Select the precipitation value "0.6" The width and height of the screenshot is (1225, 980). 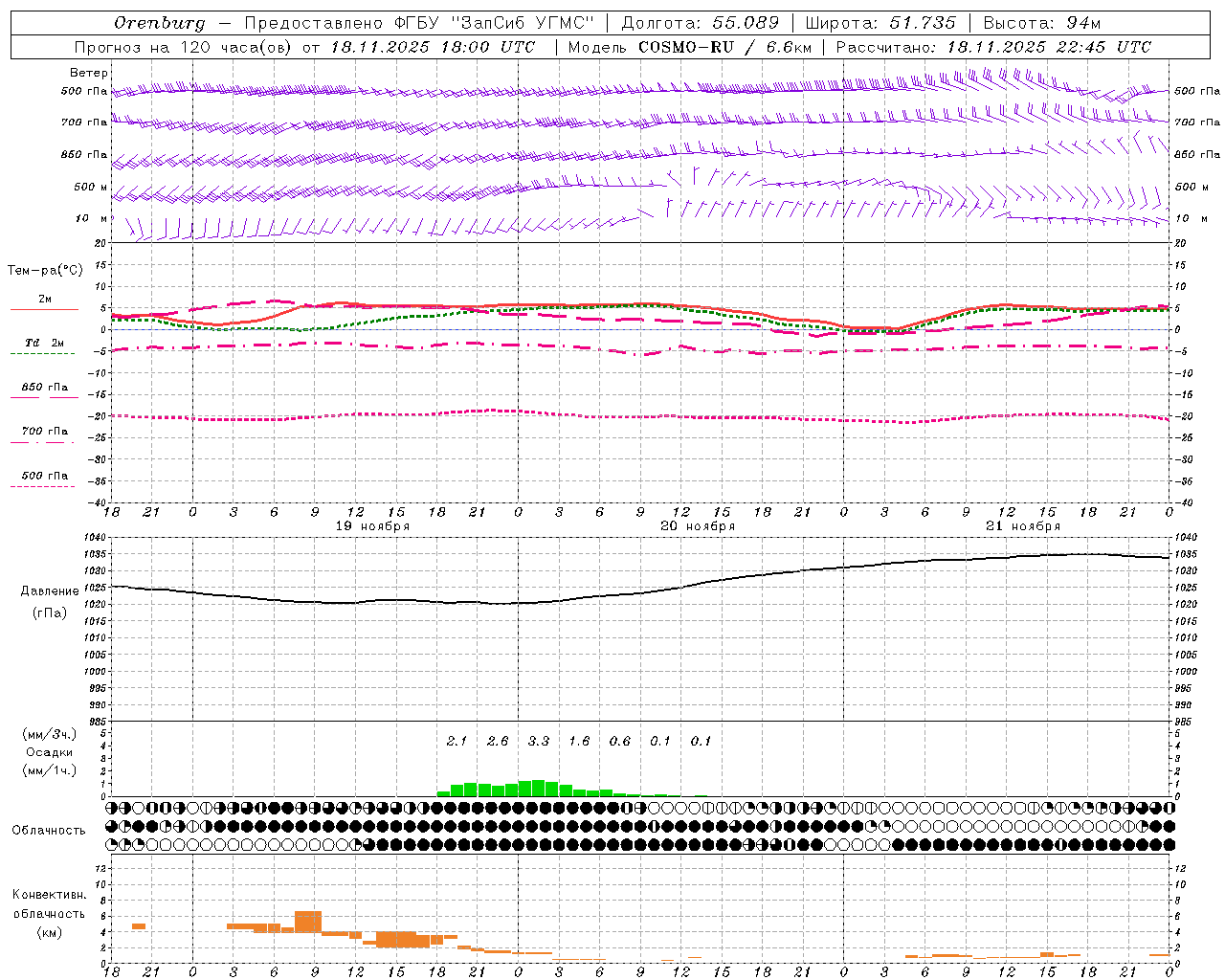pyautogui.click(x=620, y=741)
